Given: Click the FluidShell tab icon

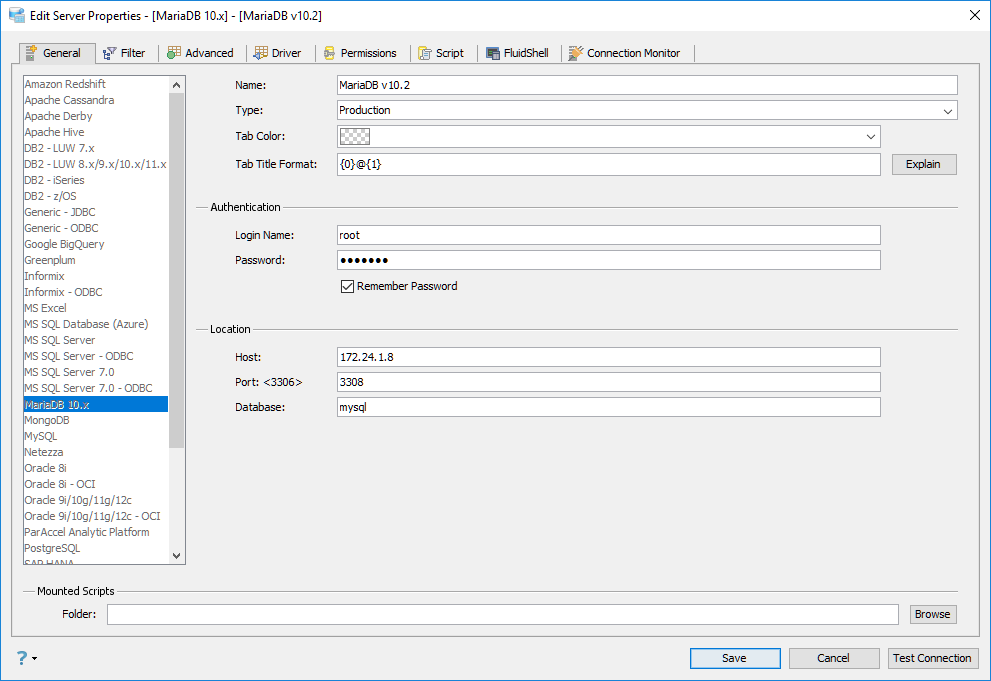Looking at the screenshot, I should point(493,53).
